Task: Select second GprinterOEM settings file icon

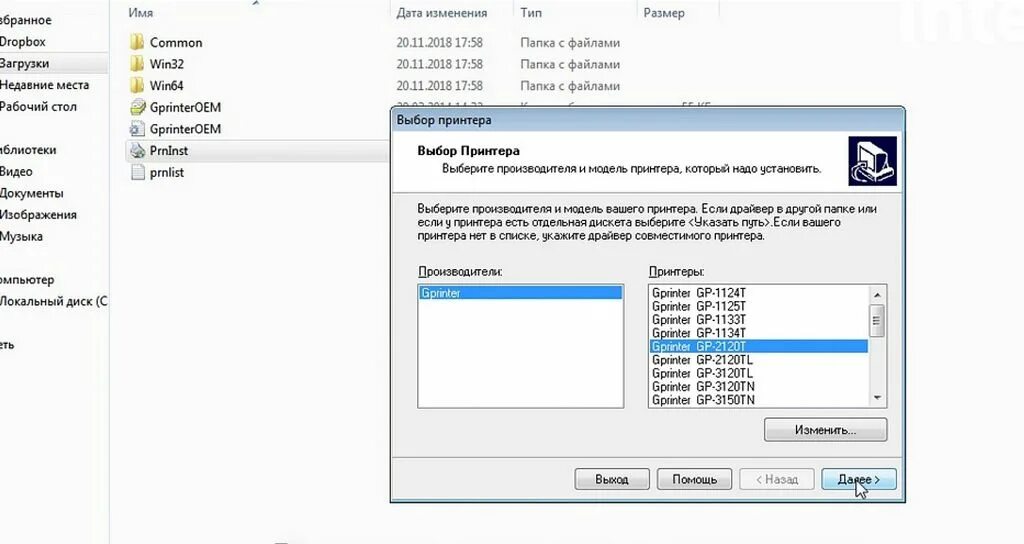Action: coord(137,129)
